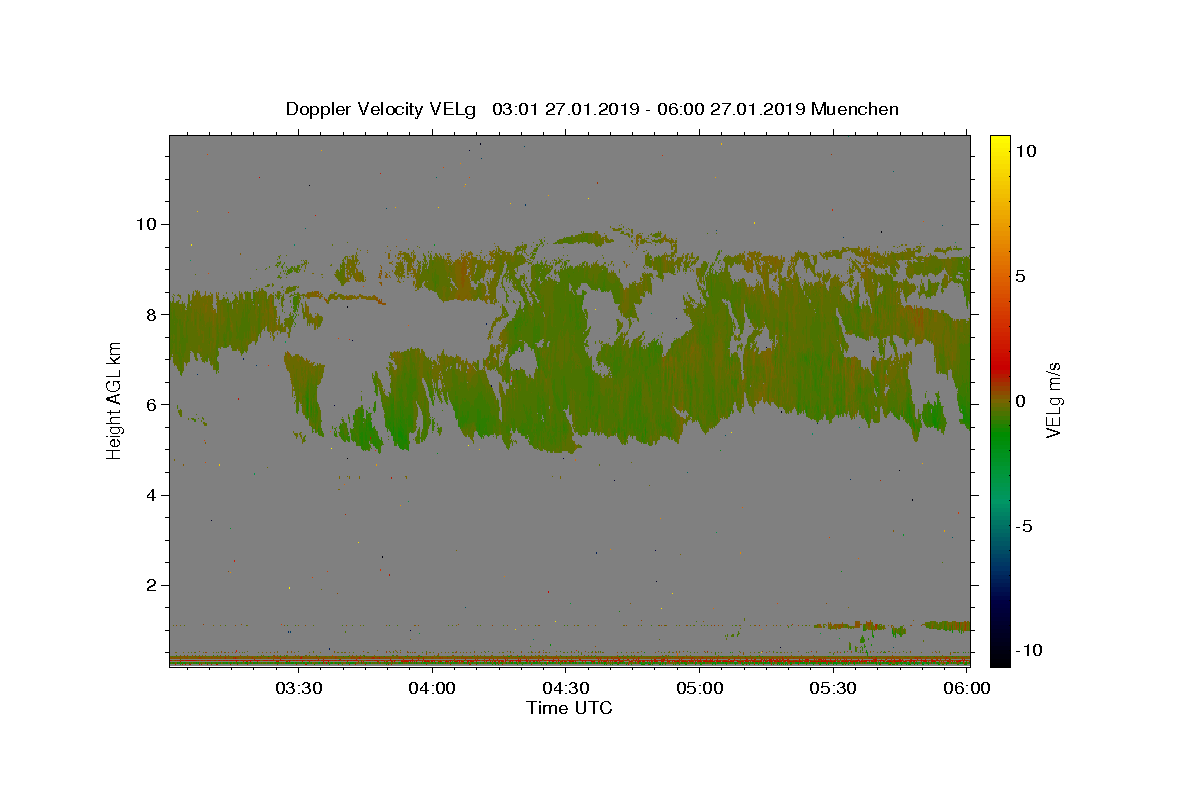Click the colorbar tick label -5
Image resolution: width=1200 pixels, height=800 pixels.
1025,526
